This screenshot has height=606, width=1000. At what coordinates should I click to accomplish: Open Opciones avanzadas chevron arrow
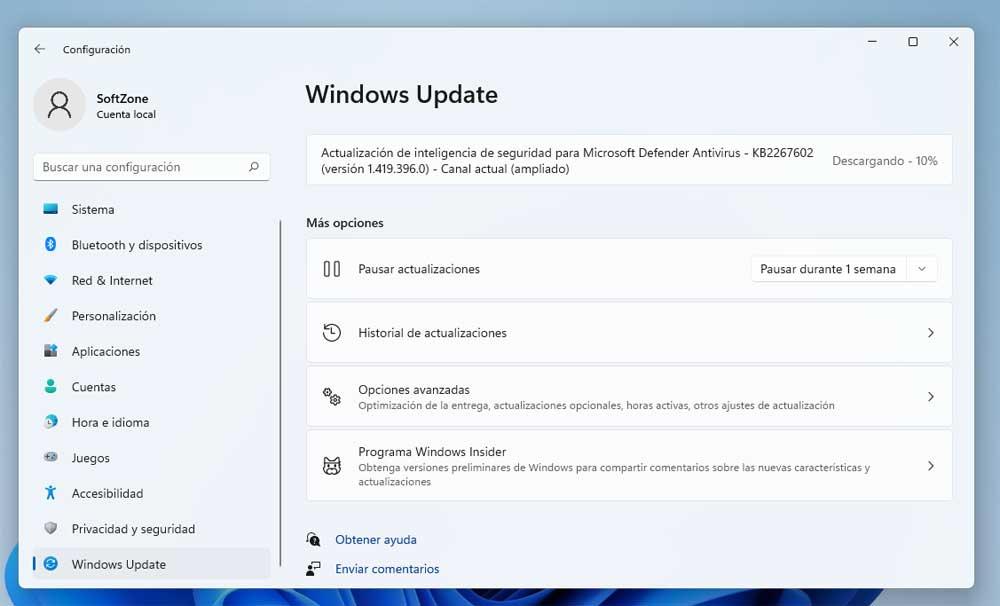(x=930, y=396)
